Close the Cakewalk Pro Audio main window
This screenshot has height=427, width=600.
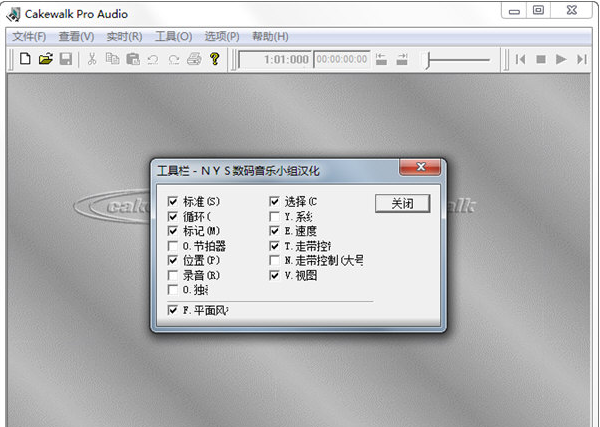572,10
